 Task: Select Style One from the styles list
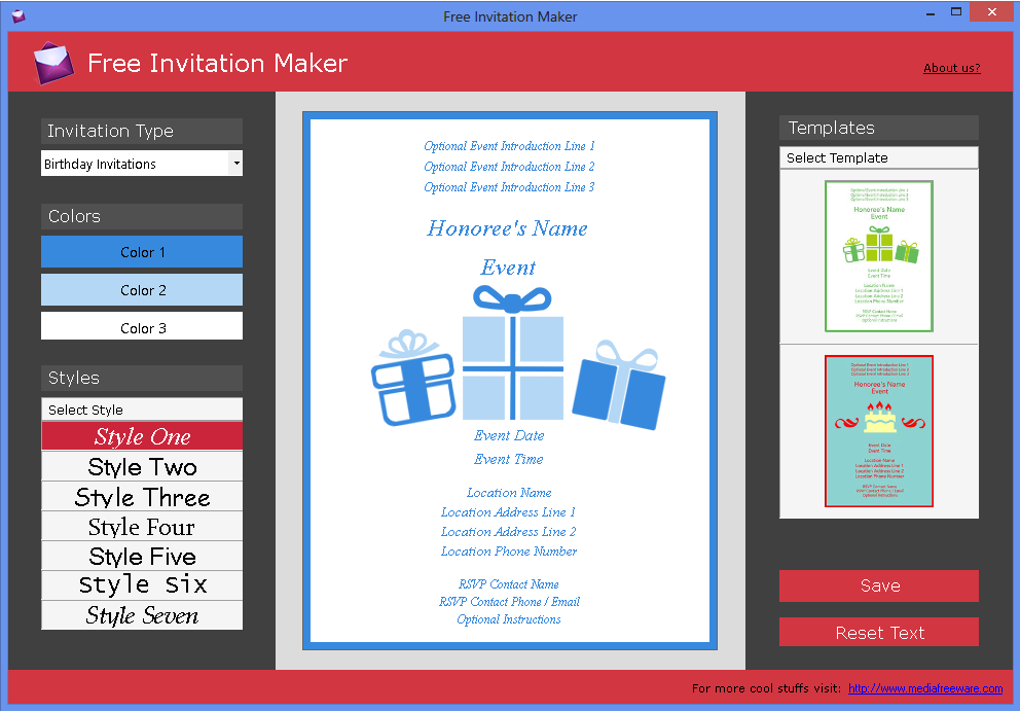coord(142,436)
